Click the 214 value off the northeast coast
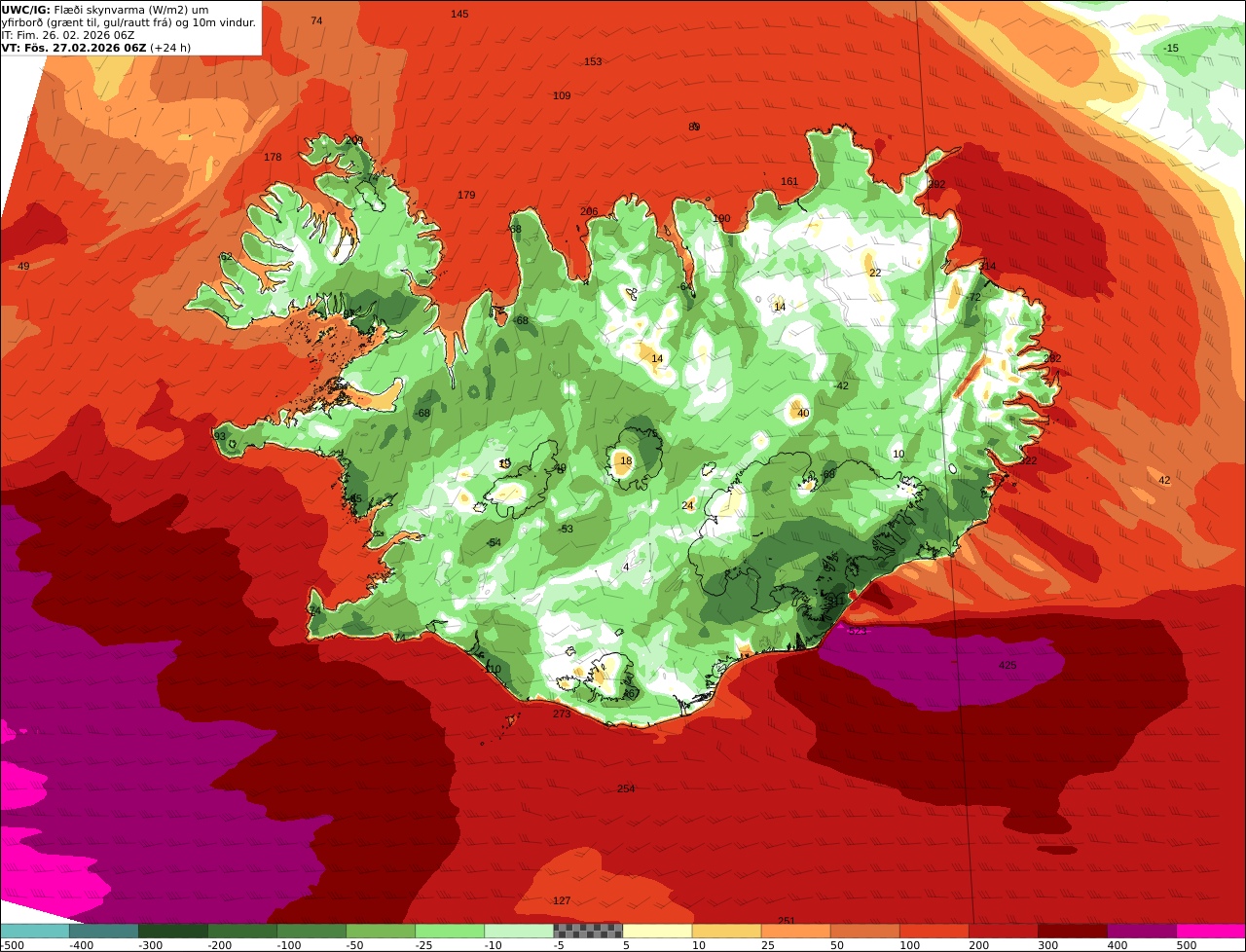The height and width of the screenshot is (952, 1246). (987, 267)
